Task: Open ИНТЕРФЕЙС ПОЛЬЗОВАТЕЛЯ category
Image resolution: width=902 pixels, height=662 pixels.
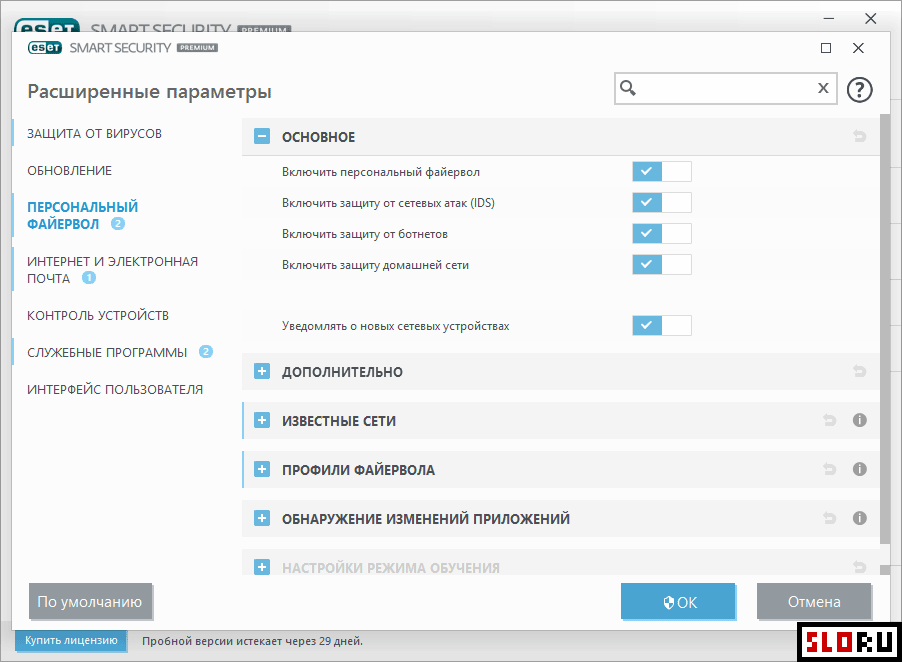Action: pyautogui.click(x=115, y=389)
